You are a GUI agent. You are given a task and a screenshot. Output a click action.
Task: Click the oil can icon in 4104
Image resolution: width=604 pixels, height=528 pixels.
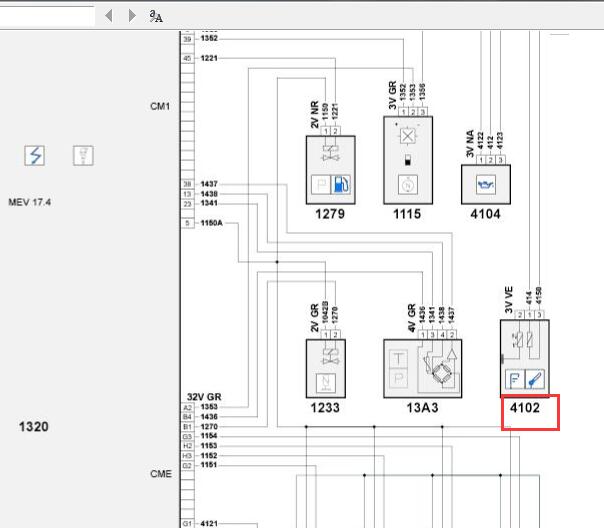pos(485,185)
